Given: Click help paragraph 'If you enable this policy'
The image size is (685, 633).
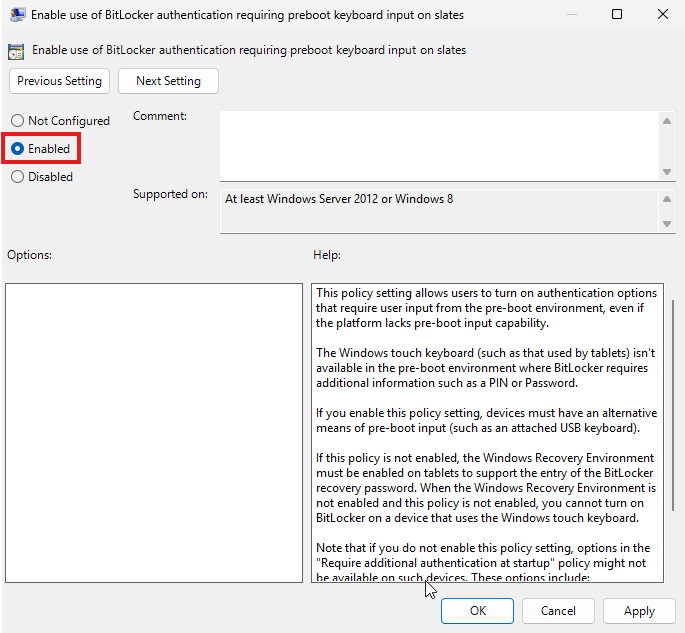Looking at the screenshot, I should click(486, 420).
